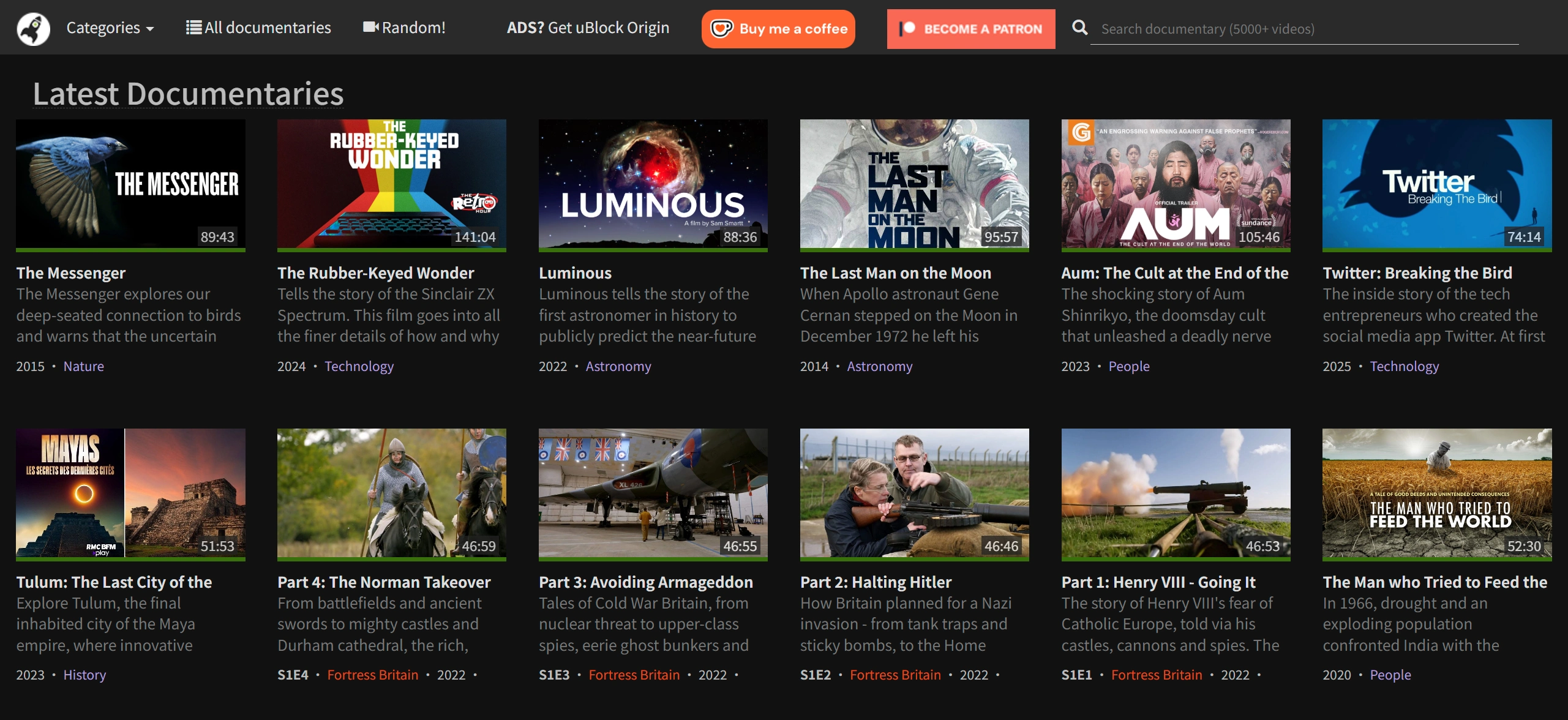Screen dimensions: 1568x720
Task: Click the search magnifier icon
Action: point(1080,28)
